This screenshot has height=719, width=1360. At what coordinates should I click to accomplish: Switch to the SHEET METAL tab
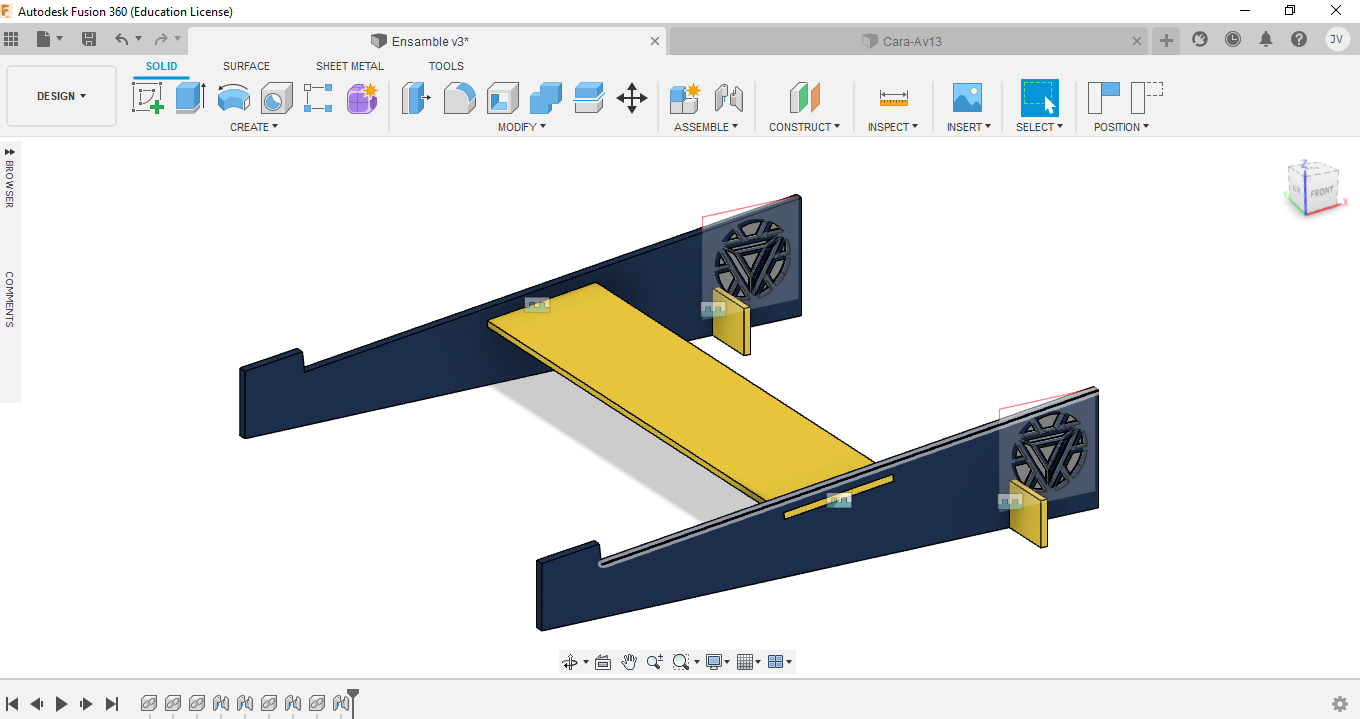[x=350, y=66]
